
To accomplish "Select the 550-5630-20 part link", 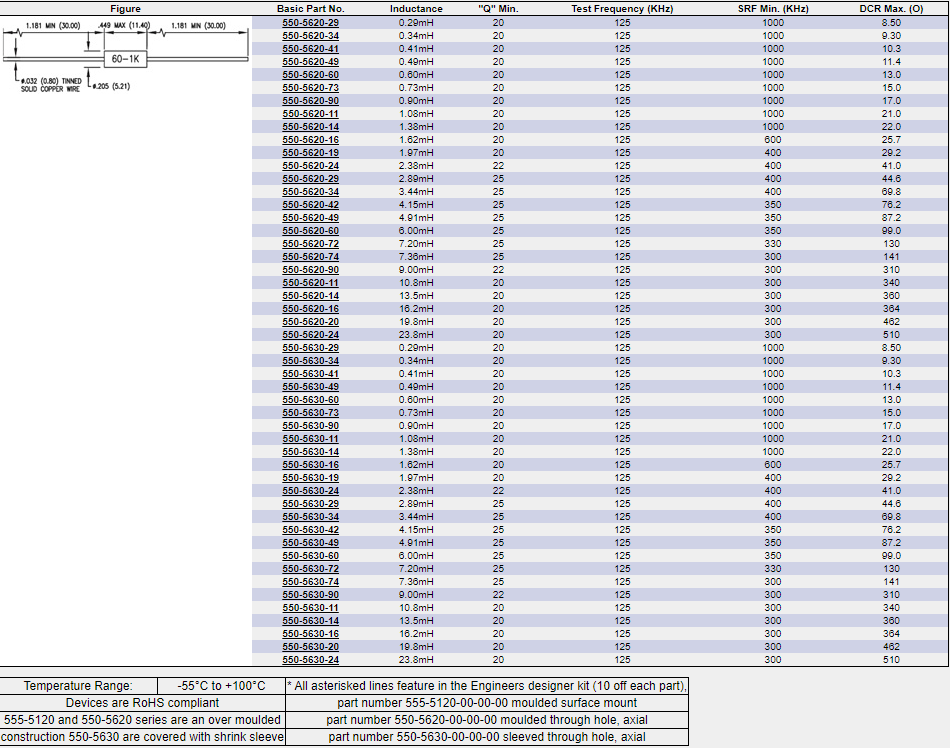I will point(310,646).
